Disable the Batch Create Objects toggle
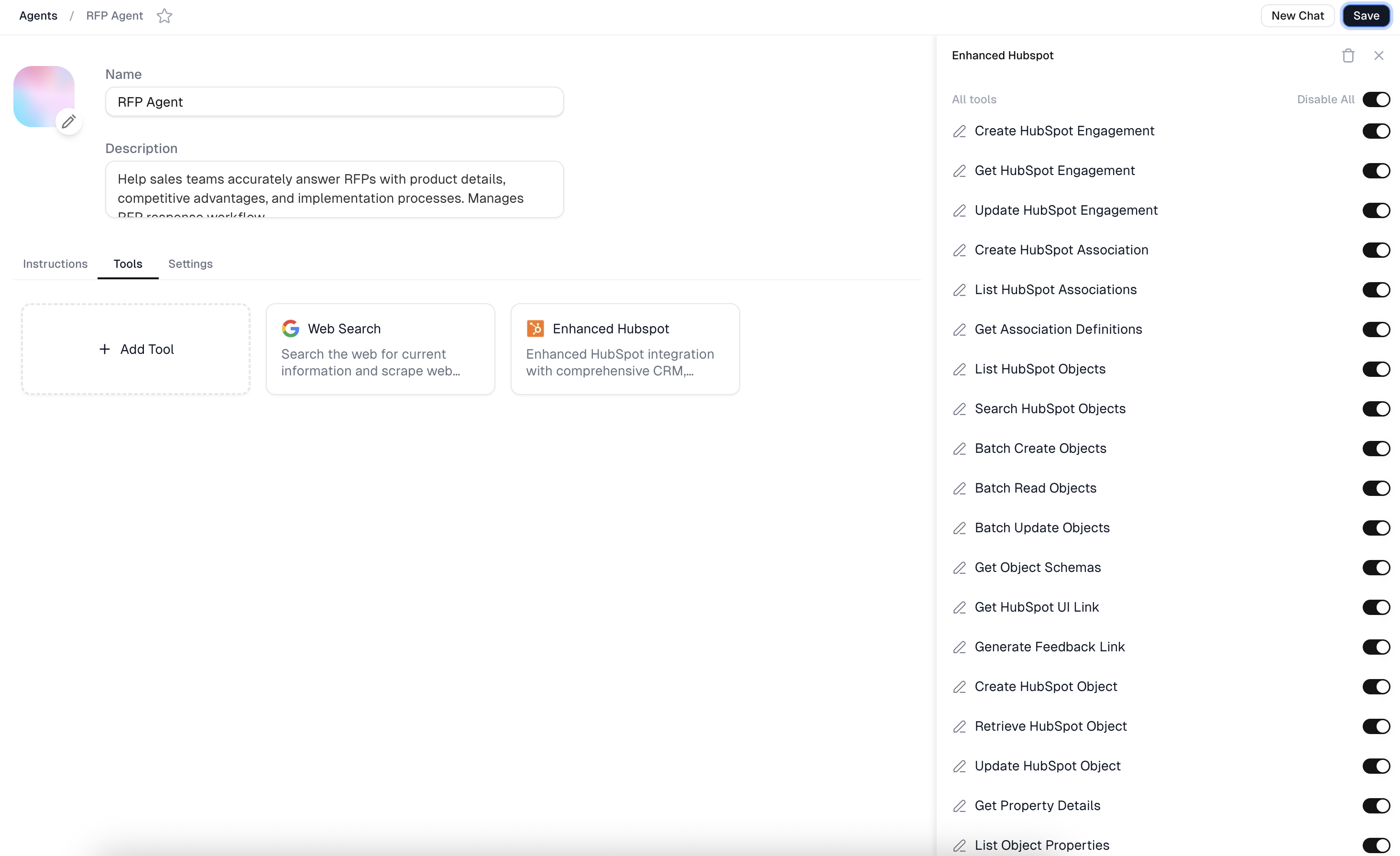The width and height of the screenshot is (1400, 856). 1376,449
